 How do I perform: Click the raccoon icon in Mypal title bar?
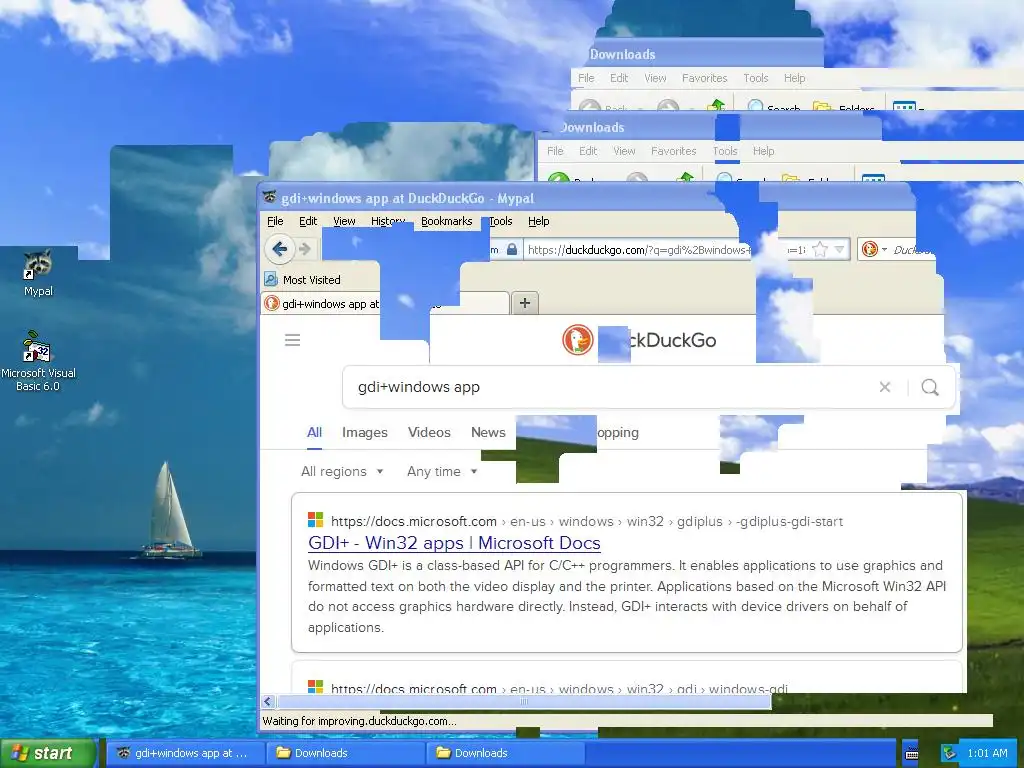(269, 197)
